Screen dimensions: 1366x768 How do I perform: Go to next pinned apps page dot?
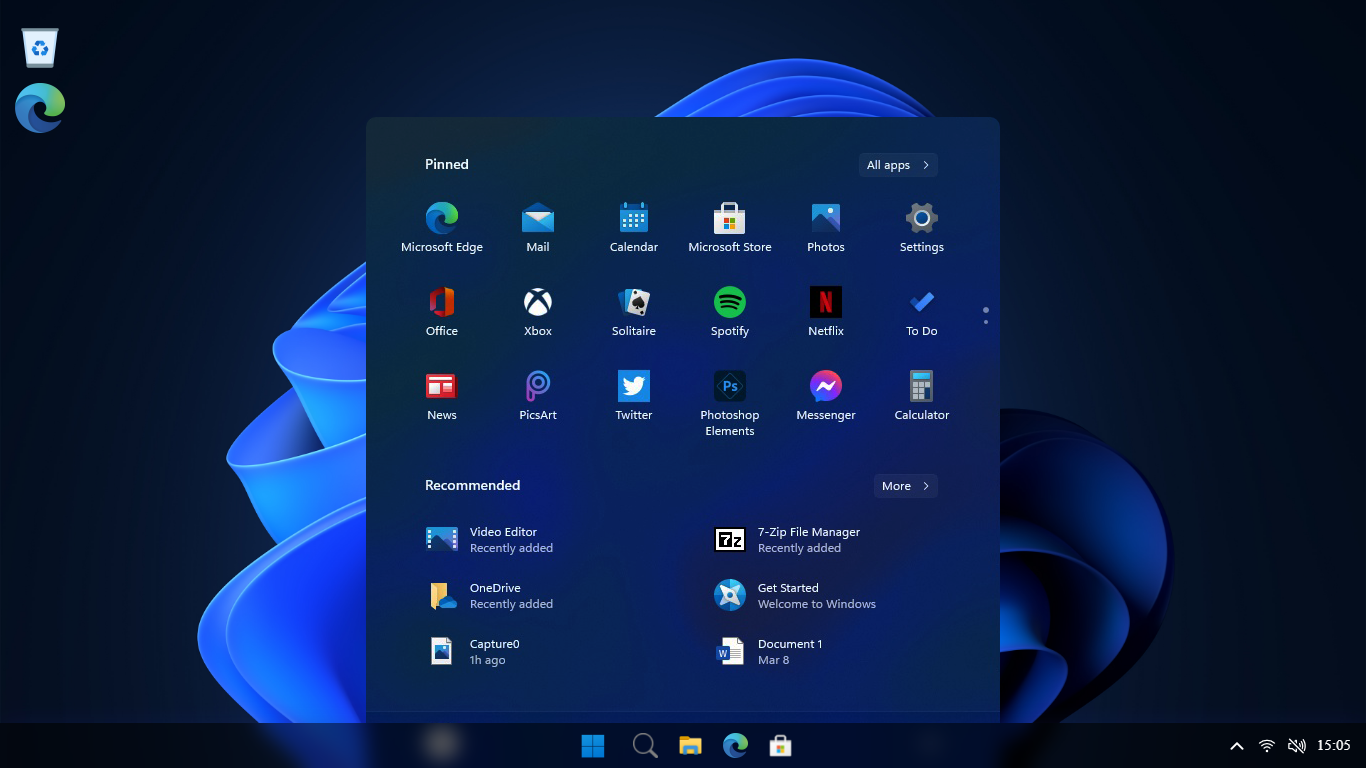click(x=986, y=322)
